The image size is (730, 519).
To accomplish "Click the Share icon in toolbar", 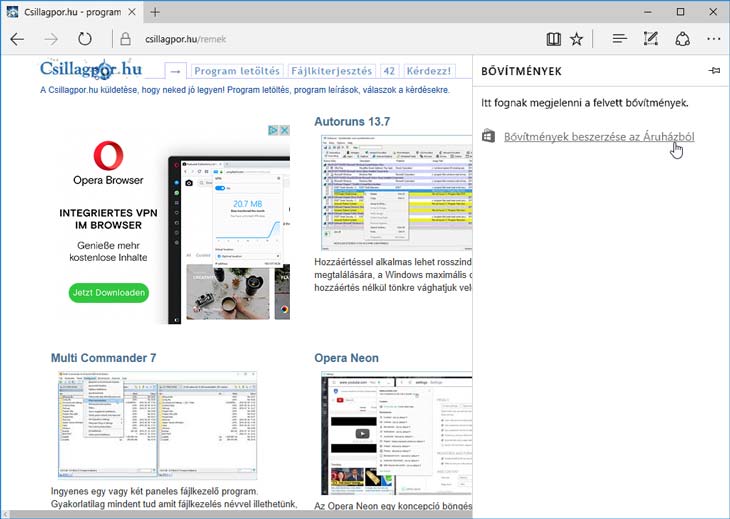I will [682, 40].
